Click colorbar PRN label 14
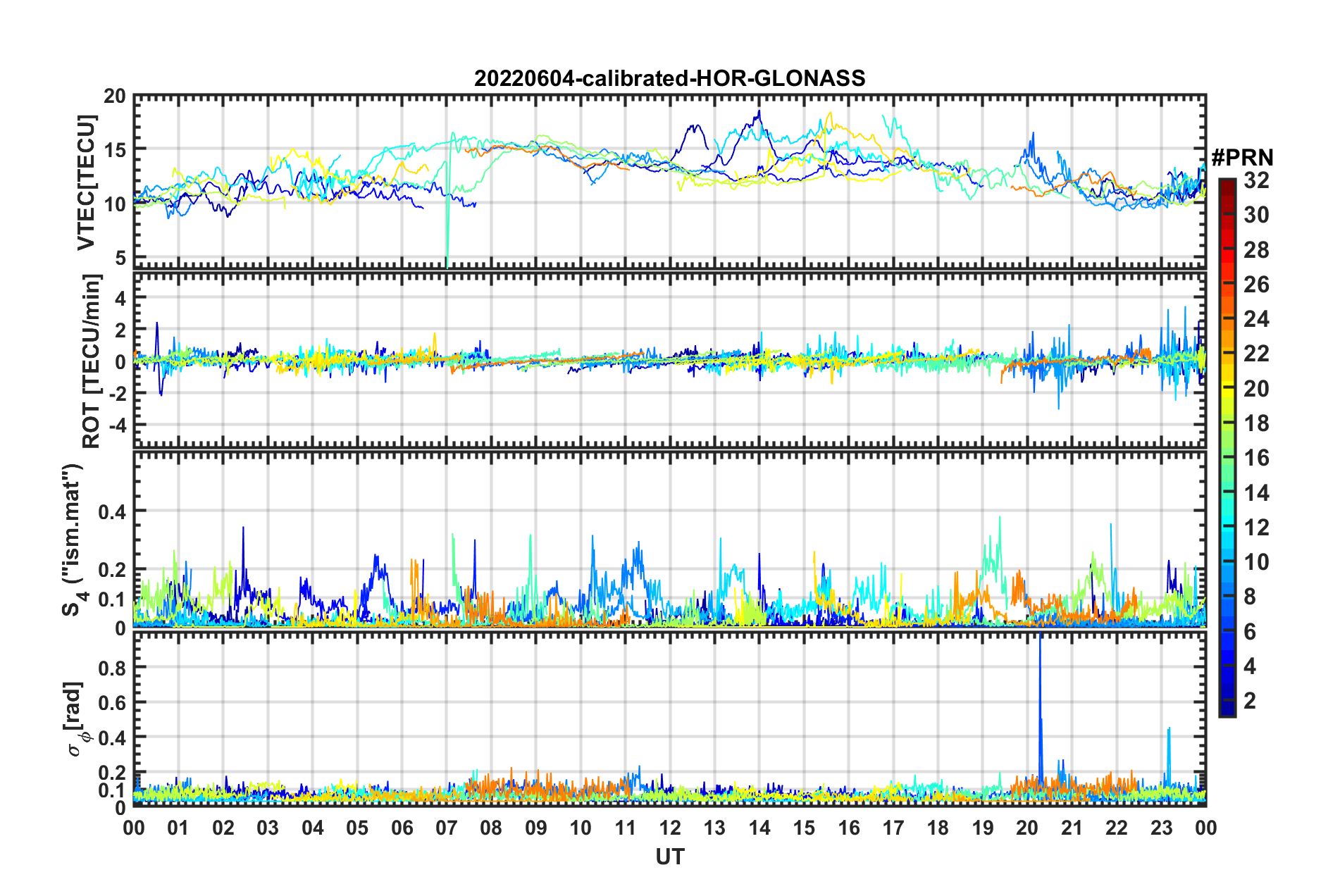 [1255, 493]
